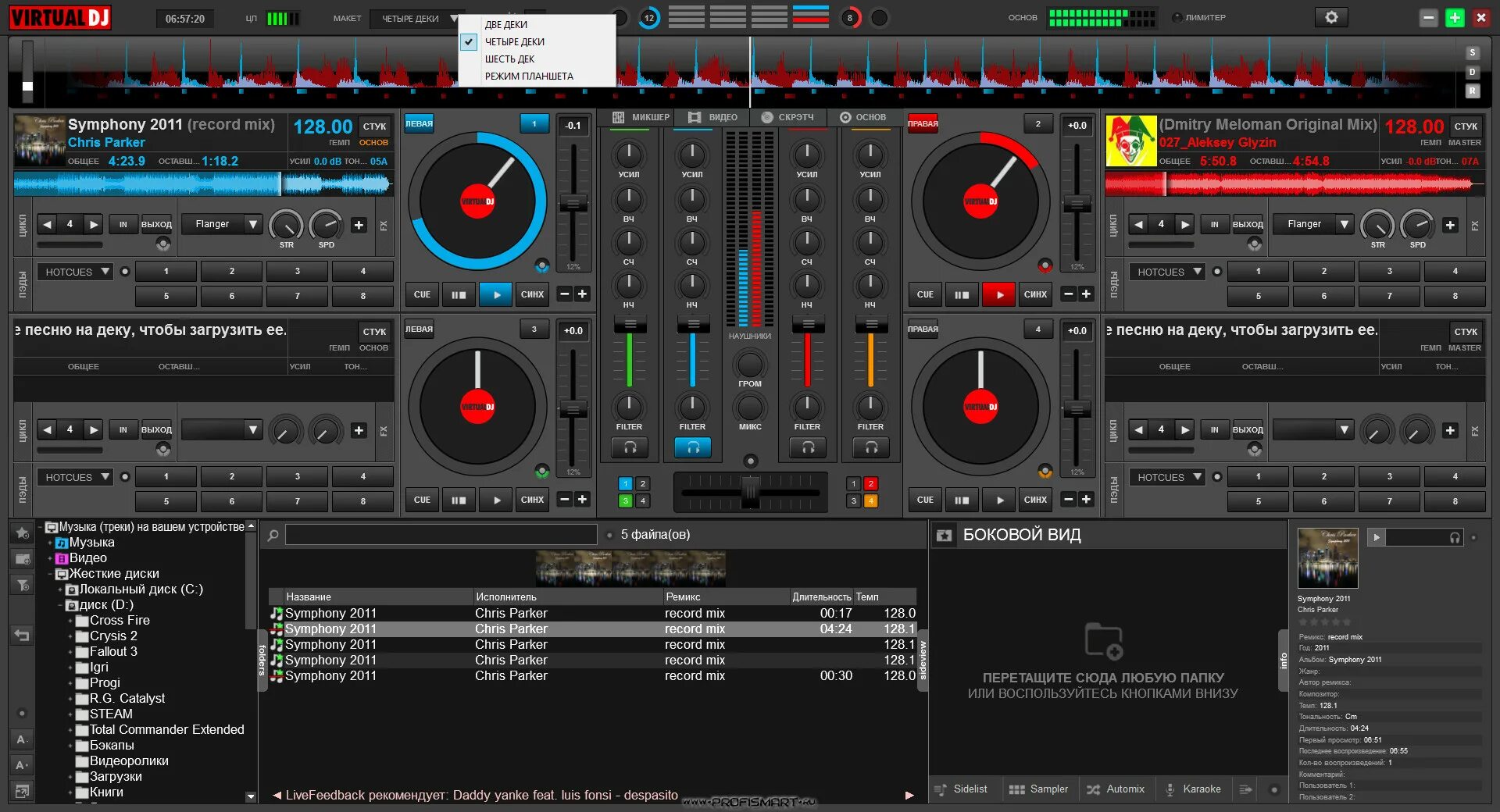The height and width of the screenshot is (812, 1500).
Task: Click previous loop size arrow on deck 1
Action: (x=48, y=225)
